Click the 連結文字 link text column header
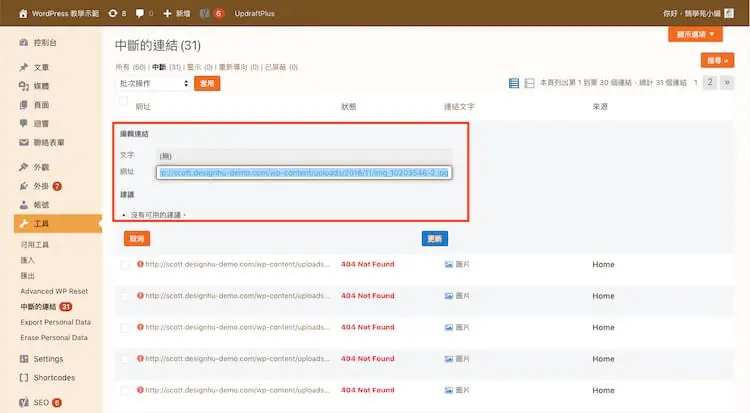The image size is (750, 413). pyautogui.click(x=459, y=107)
